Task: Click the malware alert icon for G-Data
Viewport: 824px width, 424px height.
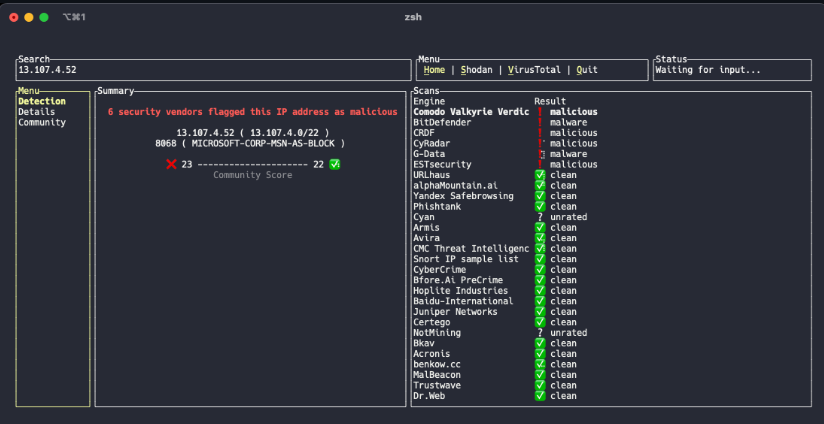Action: (x=541, y=154)
